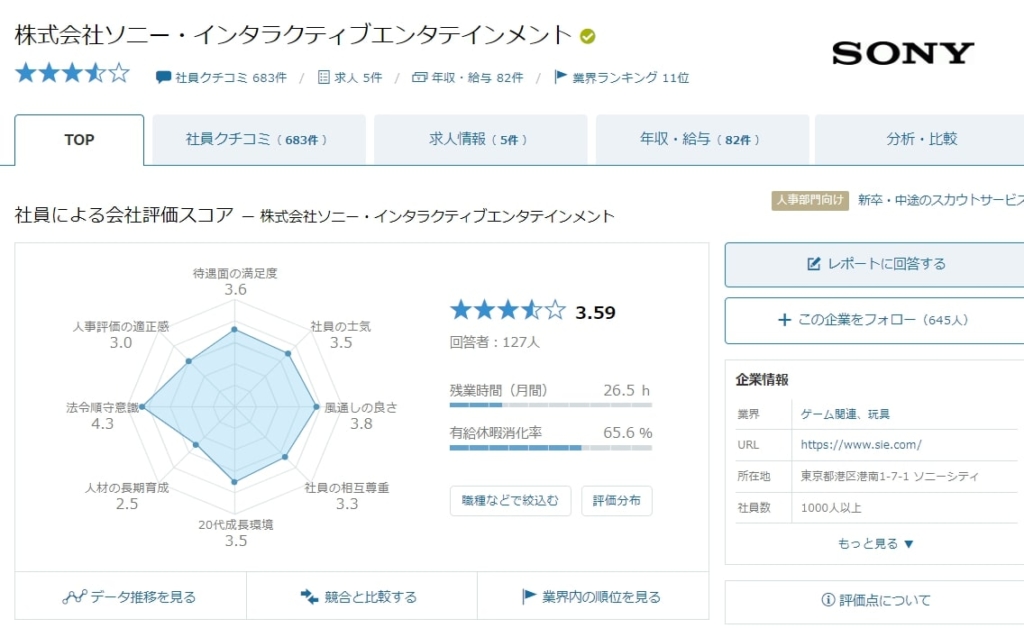This screenshot has width=1024, height=628.
Task: Switch to the 求人情報 (5件) tab
Action: pos(480,140)
